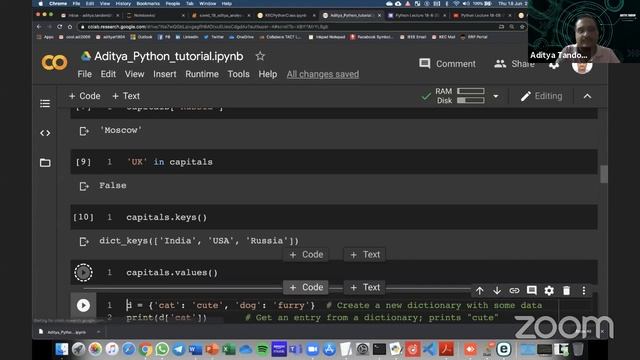
Task: Click the notebook title Aditya_Python_tutorial.ipynb
Action: (x=169, y=56)
